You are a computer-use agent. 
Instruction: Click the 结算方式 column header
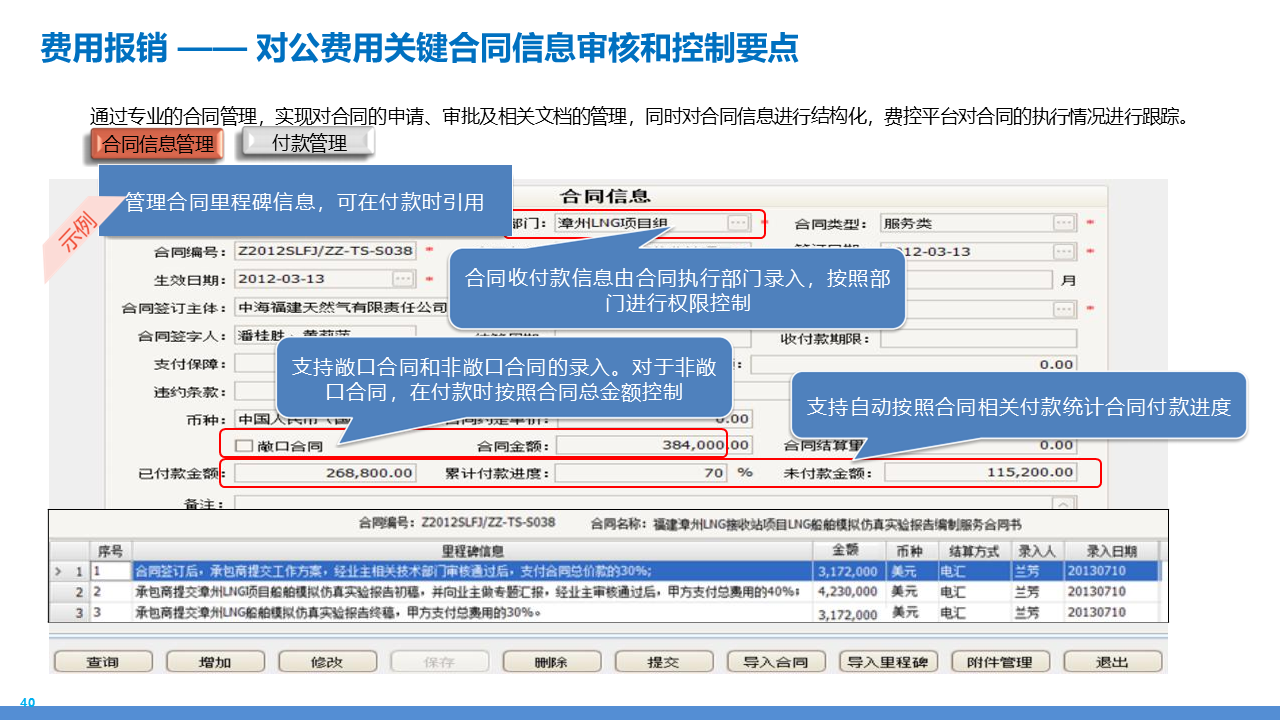(973, 551)
